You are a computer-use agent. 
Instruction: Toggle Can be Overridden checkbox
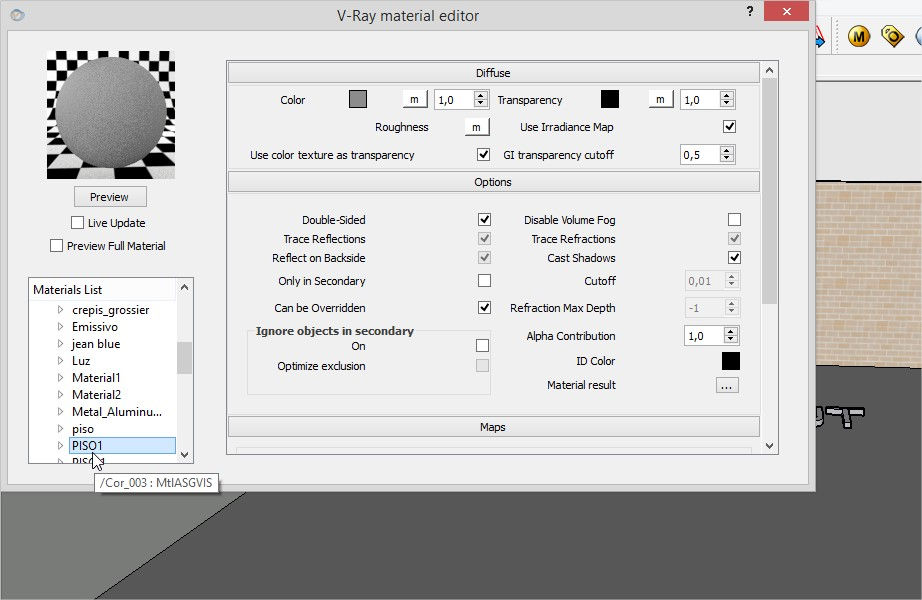tap(484, 308)
